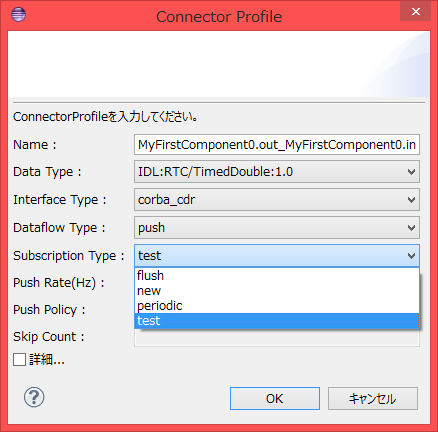Viewport: 438px width, 432px height.
Task: Collapse the Subscription Type dropdown arrow
Action: tap(411, 256)
